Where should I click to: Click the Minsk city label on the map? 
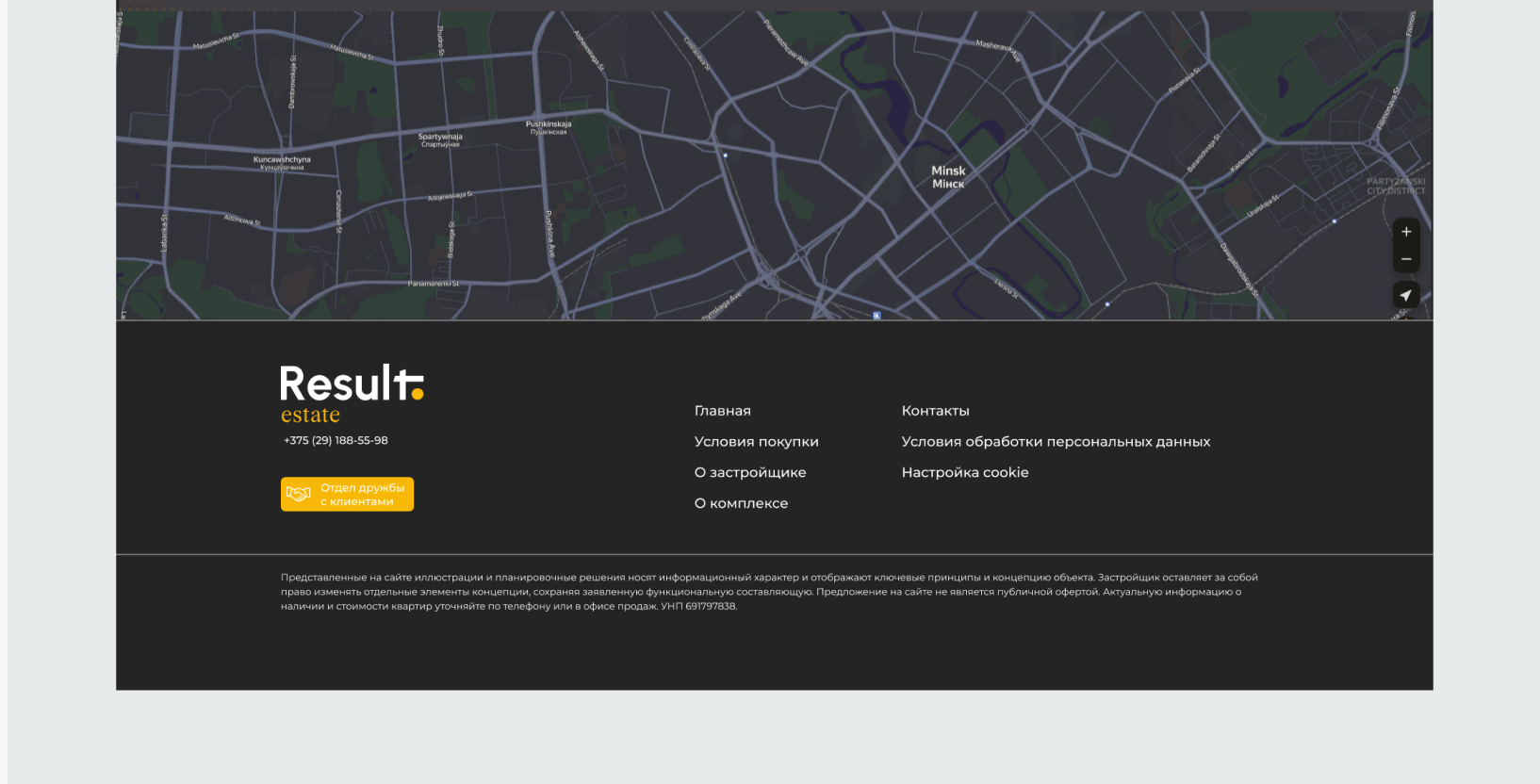[x=948, y=177]
